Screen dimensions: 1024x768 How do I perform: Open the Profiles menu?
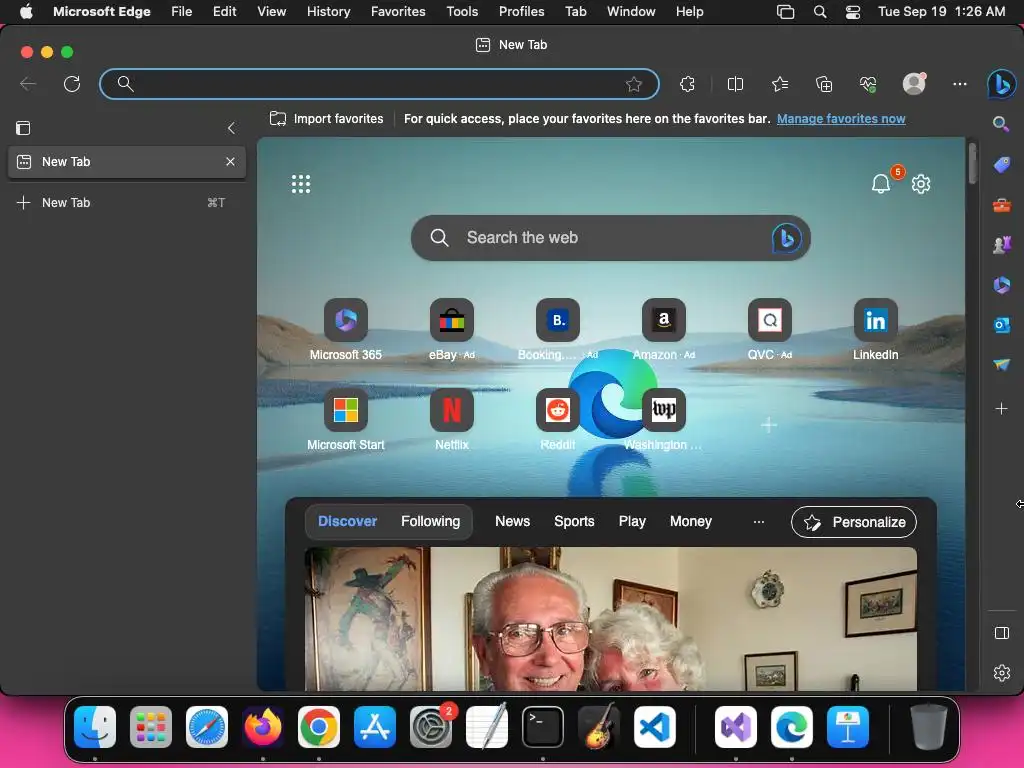tap(521, 11)
